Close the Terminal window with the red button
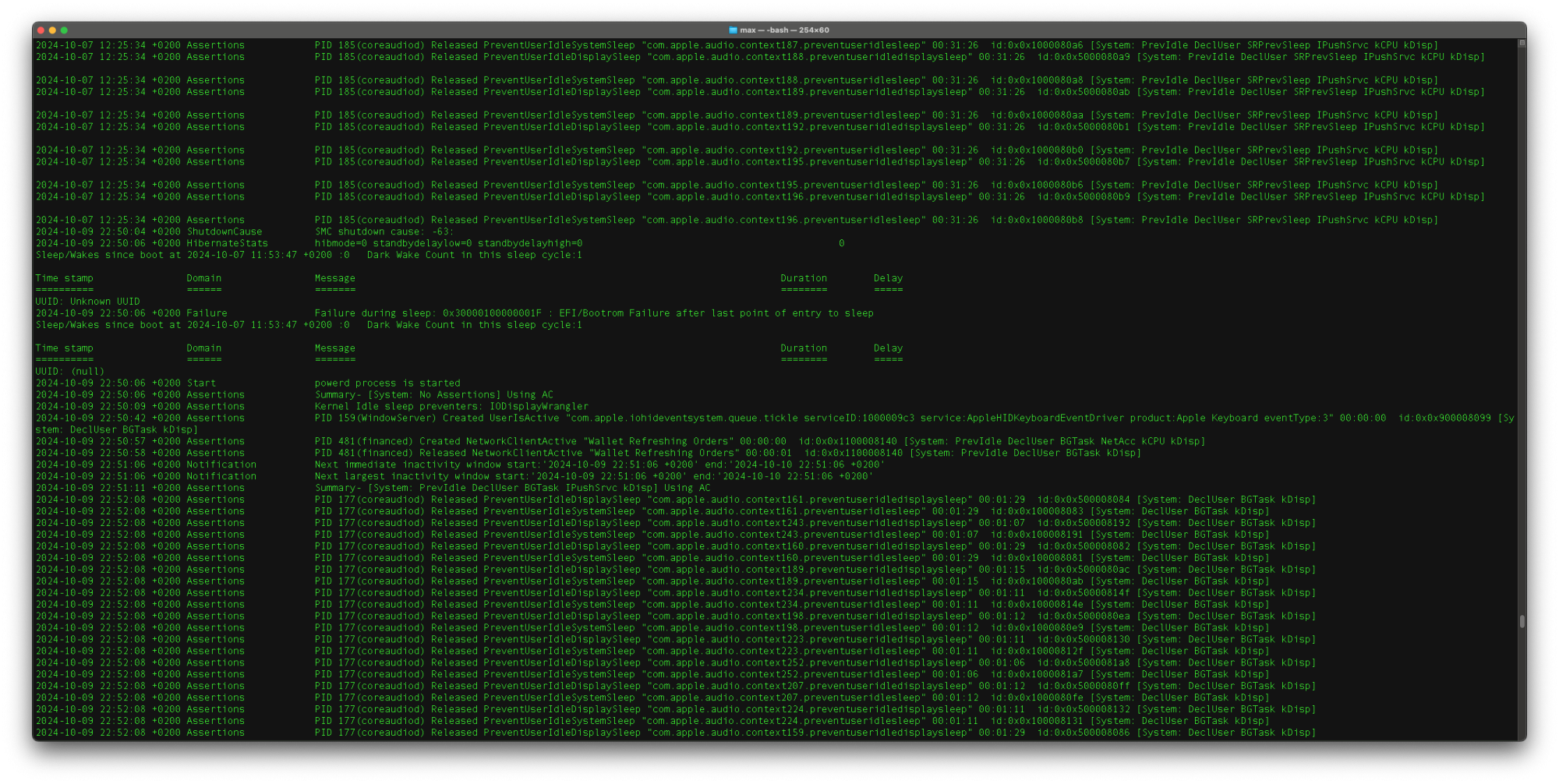This screenshot has height=784, width=1559. click(41, 30)
